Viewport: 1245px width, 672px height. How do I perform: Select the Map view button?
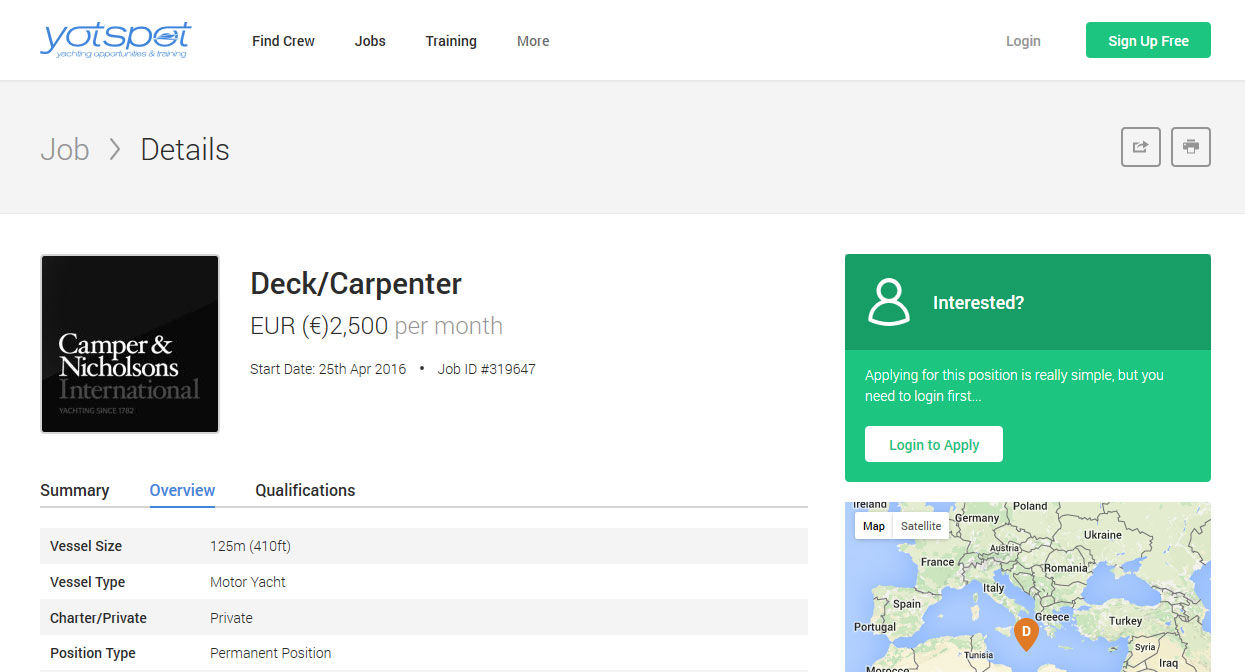[x=874, y=526]
